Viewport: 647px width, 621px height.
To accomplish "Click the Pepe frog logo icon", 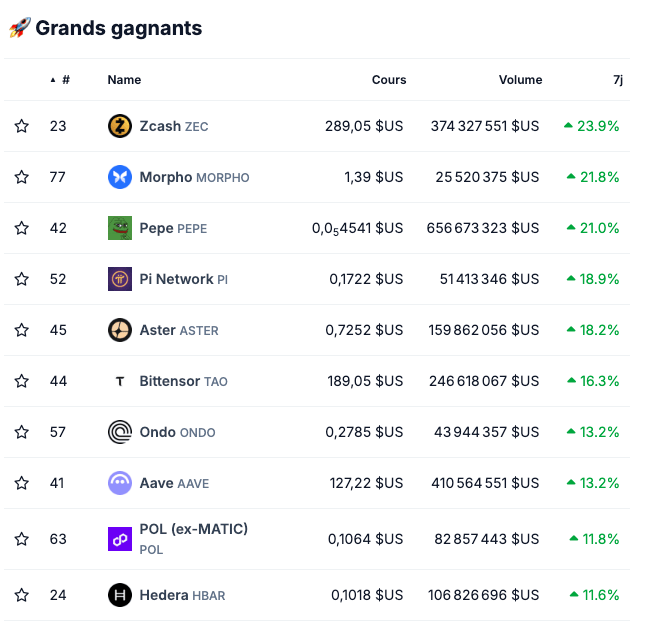I will click(x=120, y=228).
